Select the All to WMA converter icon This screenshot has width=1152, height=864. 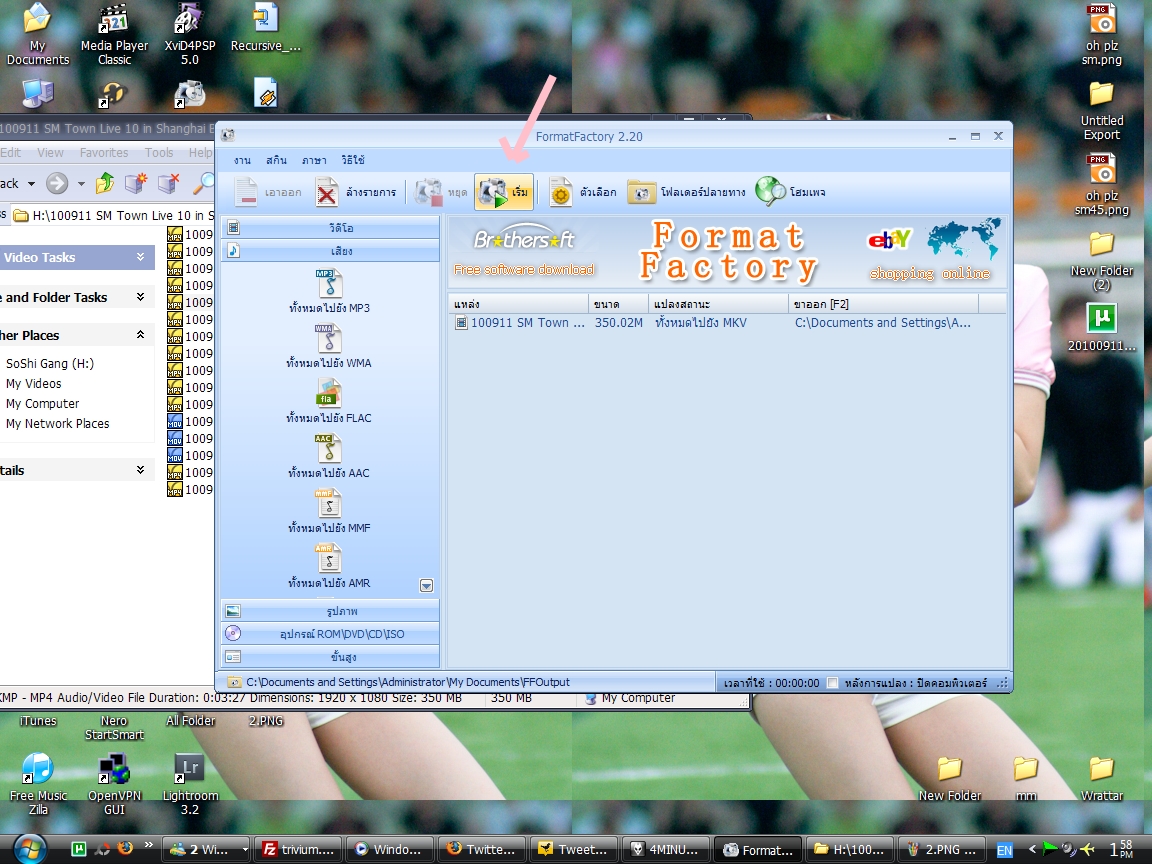point(329,338)
